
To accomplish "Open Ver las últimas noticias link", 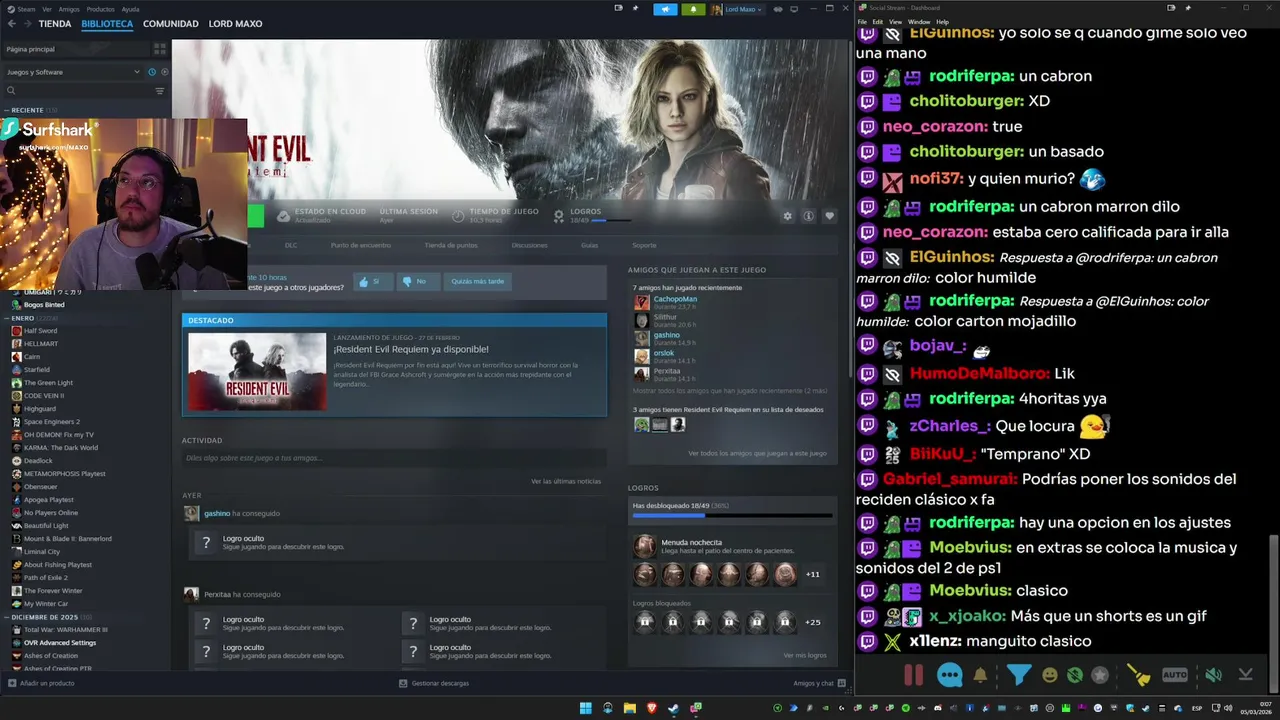I will [566, 481].
